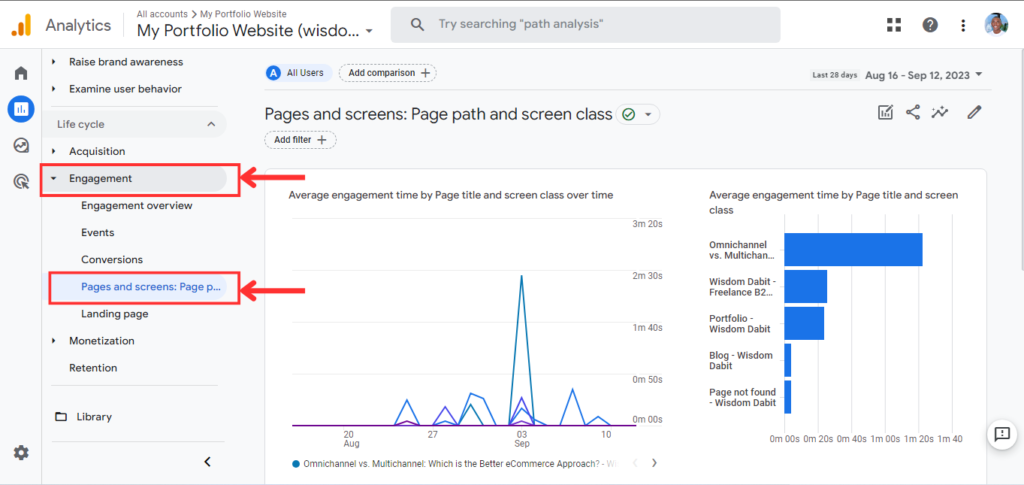Click the Omnichannel legend entry below chart
1024x485 pixels.
coord(455,463)
